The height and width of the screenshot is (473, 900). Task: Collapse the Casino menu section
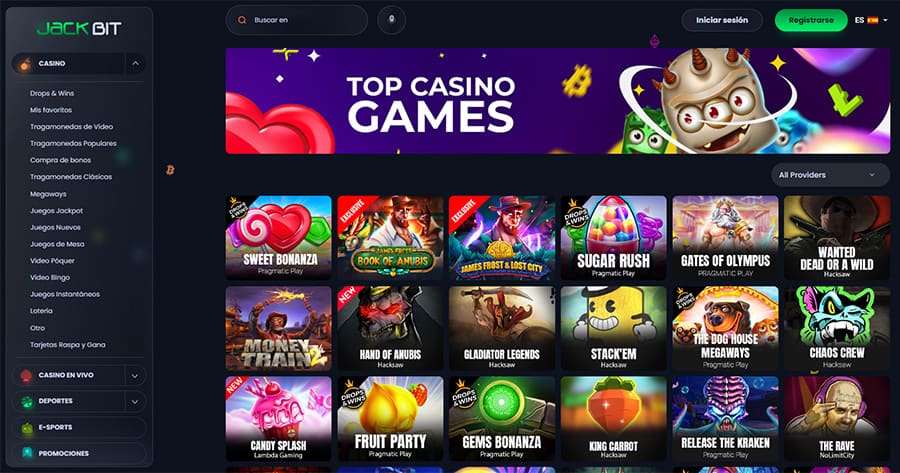point(135,64)
